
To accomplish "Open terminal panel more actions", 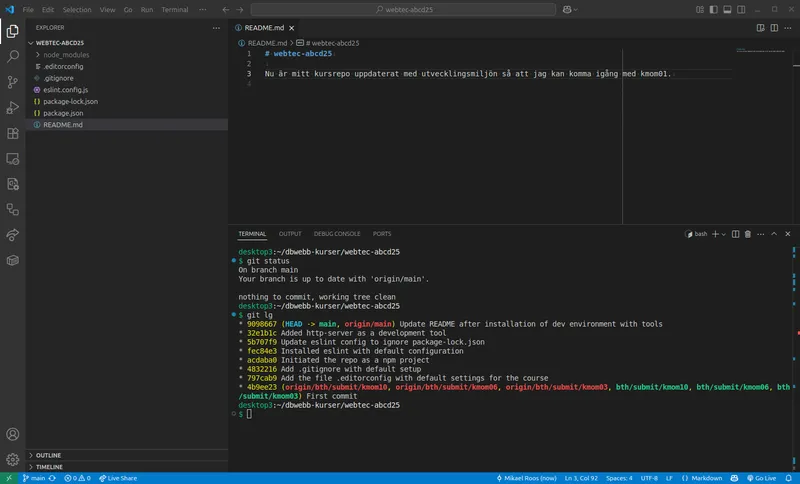I will click(761, 234).
